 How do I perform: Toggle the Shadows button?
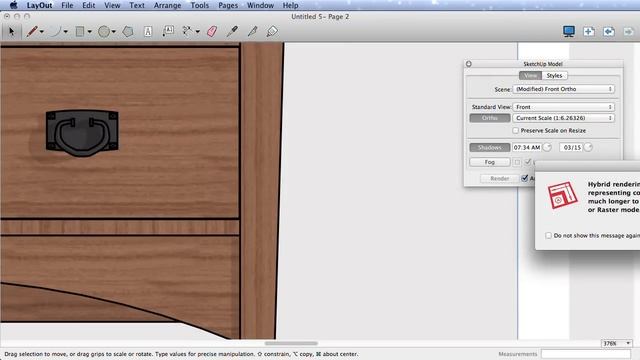click(490, 147)
